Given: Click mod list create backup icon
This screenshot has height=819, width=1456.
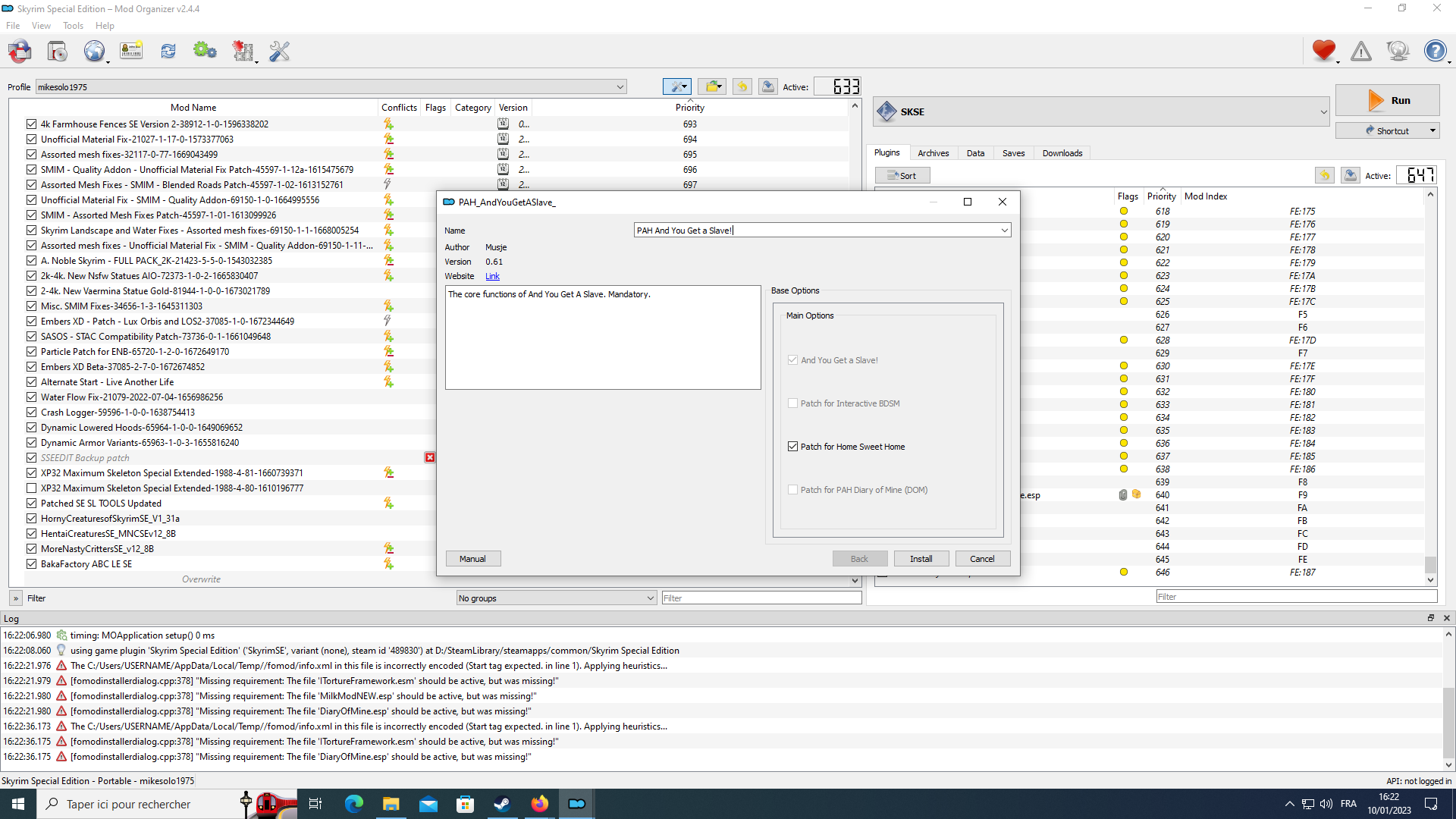Looking at the screenshot, I should (768, 86).
